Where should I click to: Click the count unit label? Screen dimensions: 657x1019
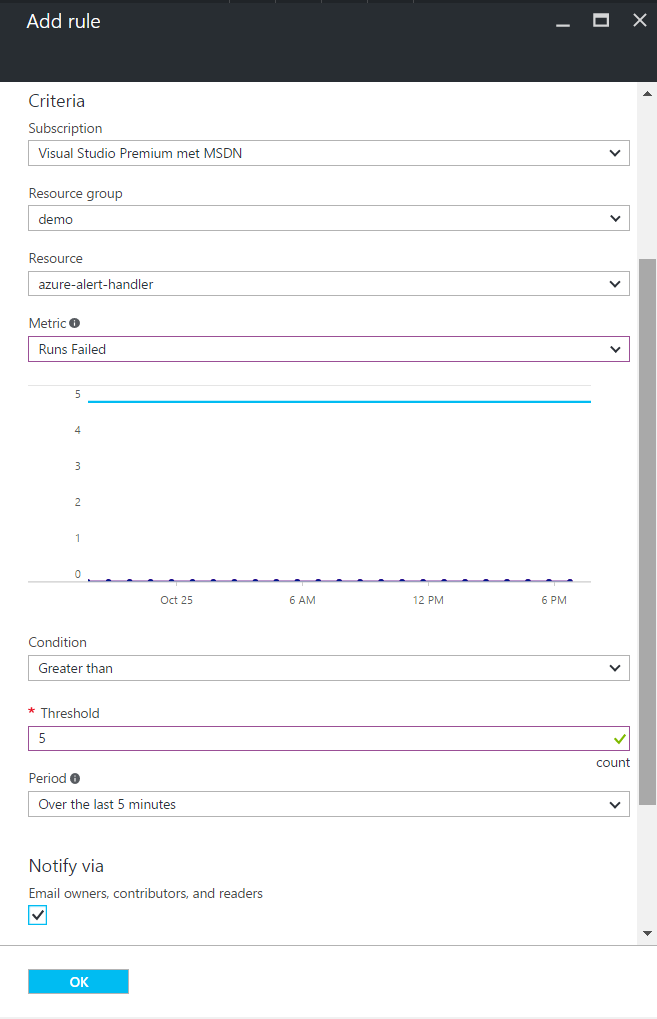click(x=613, y=762)
